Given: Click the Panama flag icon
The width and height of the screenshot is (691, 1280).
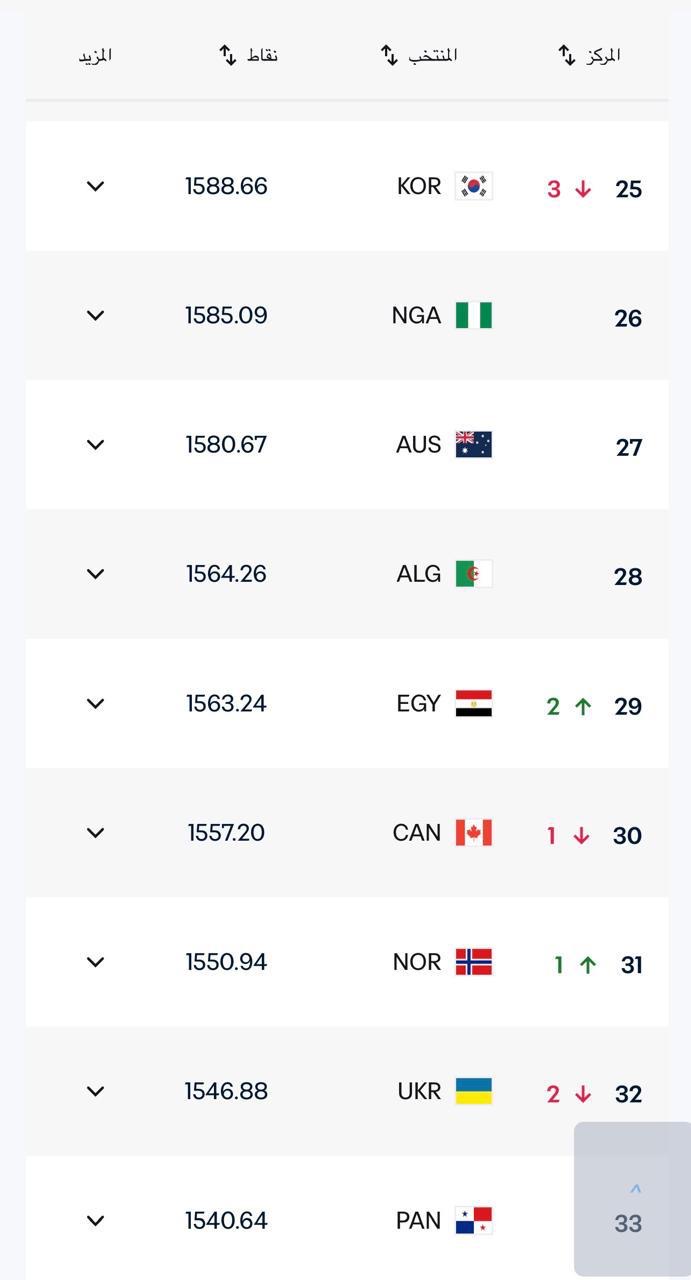Looking at the screenshot, I should pos(473,1221).
